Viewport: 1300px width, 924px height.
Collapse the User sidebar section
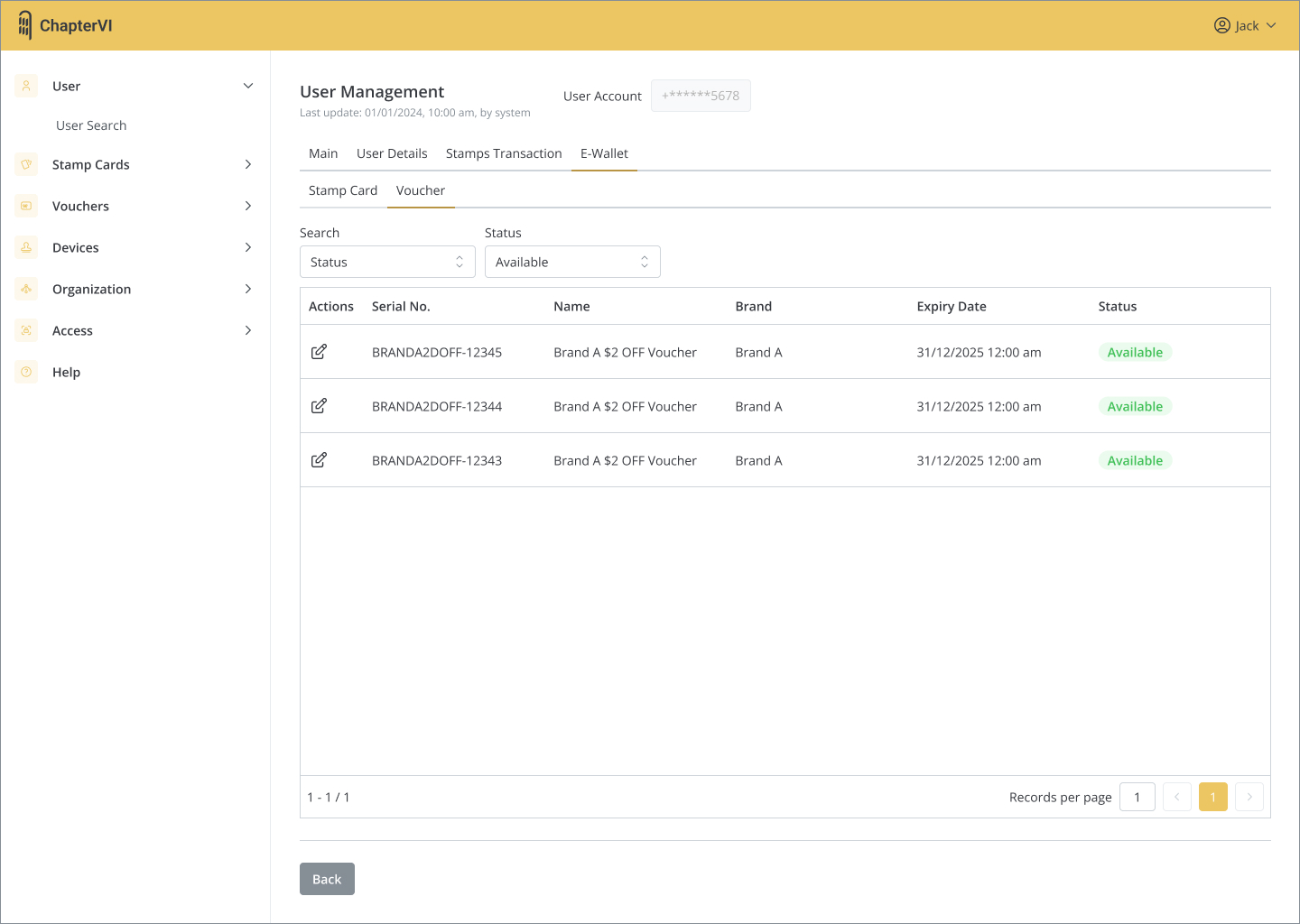[x=248, y=86]
